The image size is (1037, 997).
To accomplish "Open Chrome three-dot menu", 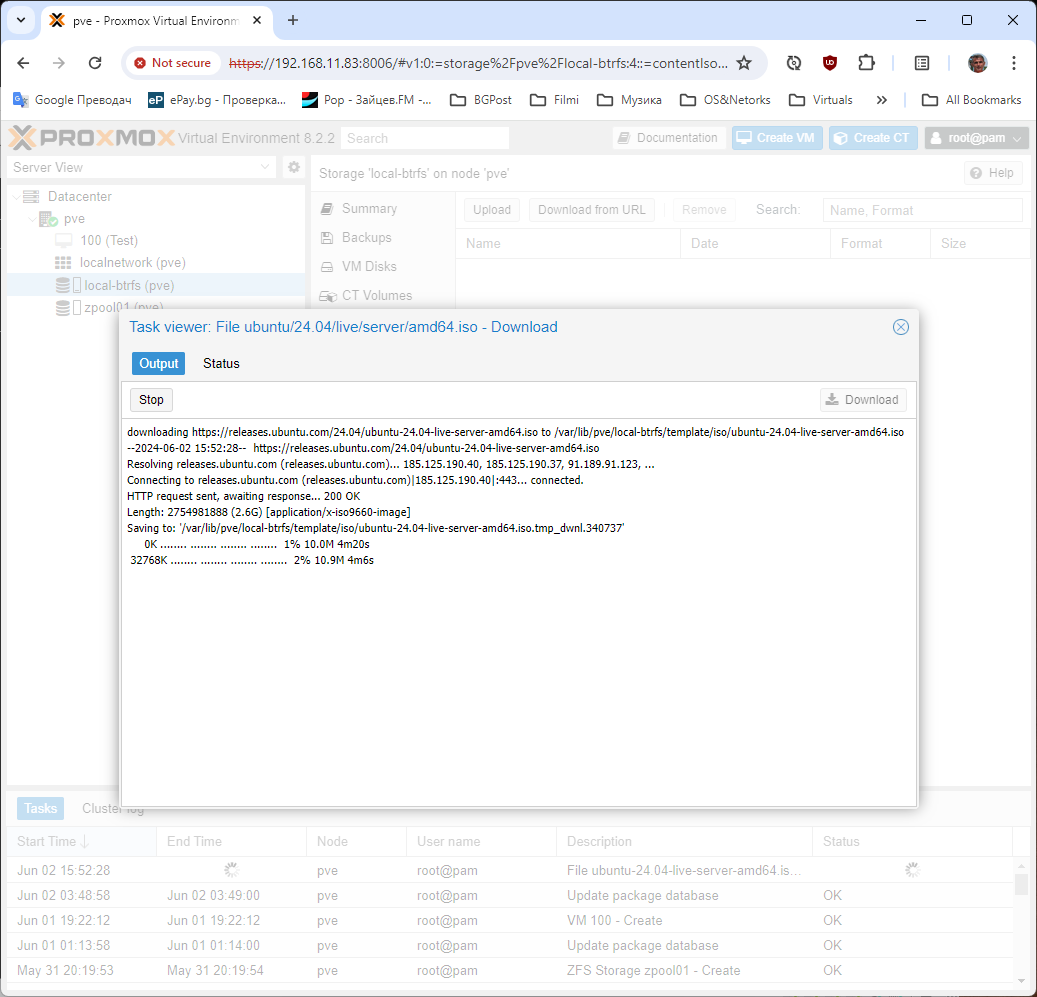I will 1013,63.
